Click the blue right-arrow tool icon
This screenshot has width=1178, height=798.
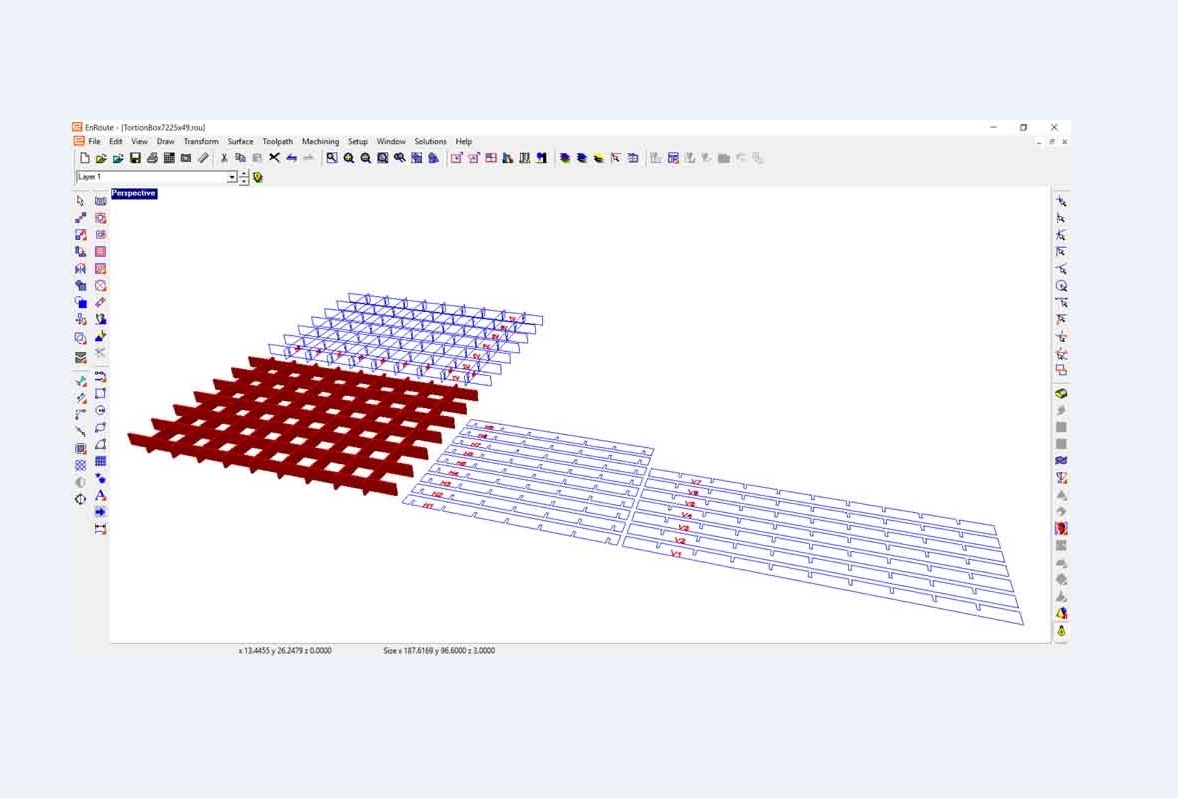point(100,512)
